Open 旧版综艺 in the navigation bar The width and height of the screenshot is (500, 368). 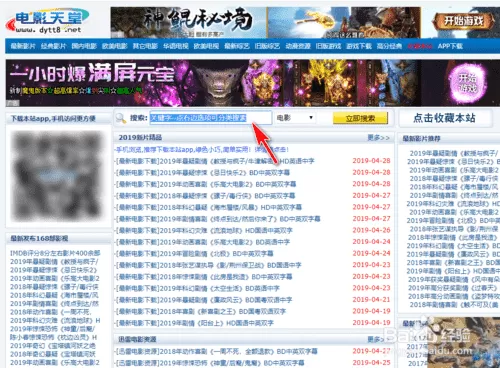click(267, 46)
